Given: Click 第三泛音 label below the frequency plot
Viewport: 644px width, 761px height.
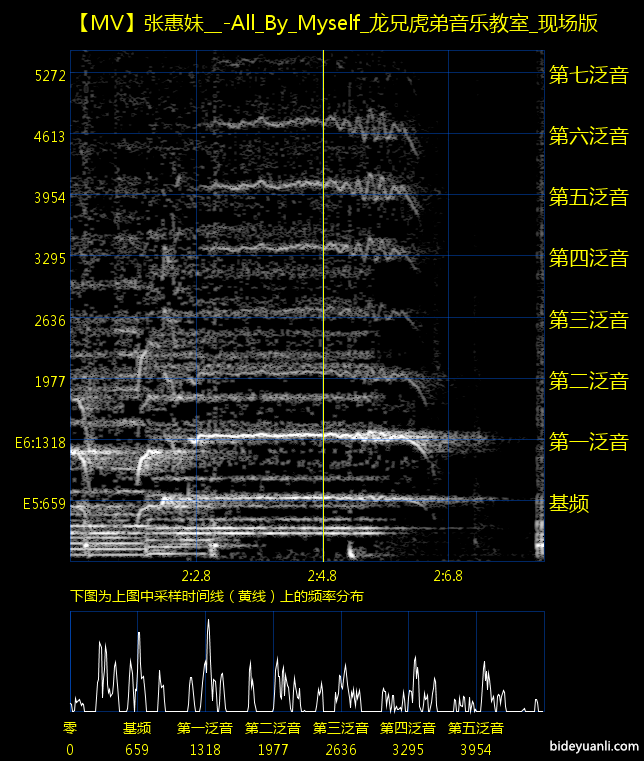Looking at the screenshot, I should 341,728.
